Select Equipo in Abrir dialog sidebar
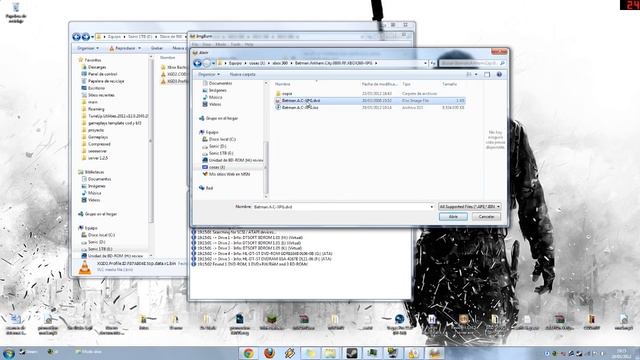Viewport: 640px width, 360px height. [212, 132]
